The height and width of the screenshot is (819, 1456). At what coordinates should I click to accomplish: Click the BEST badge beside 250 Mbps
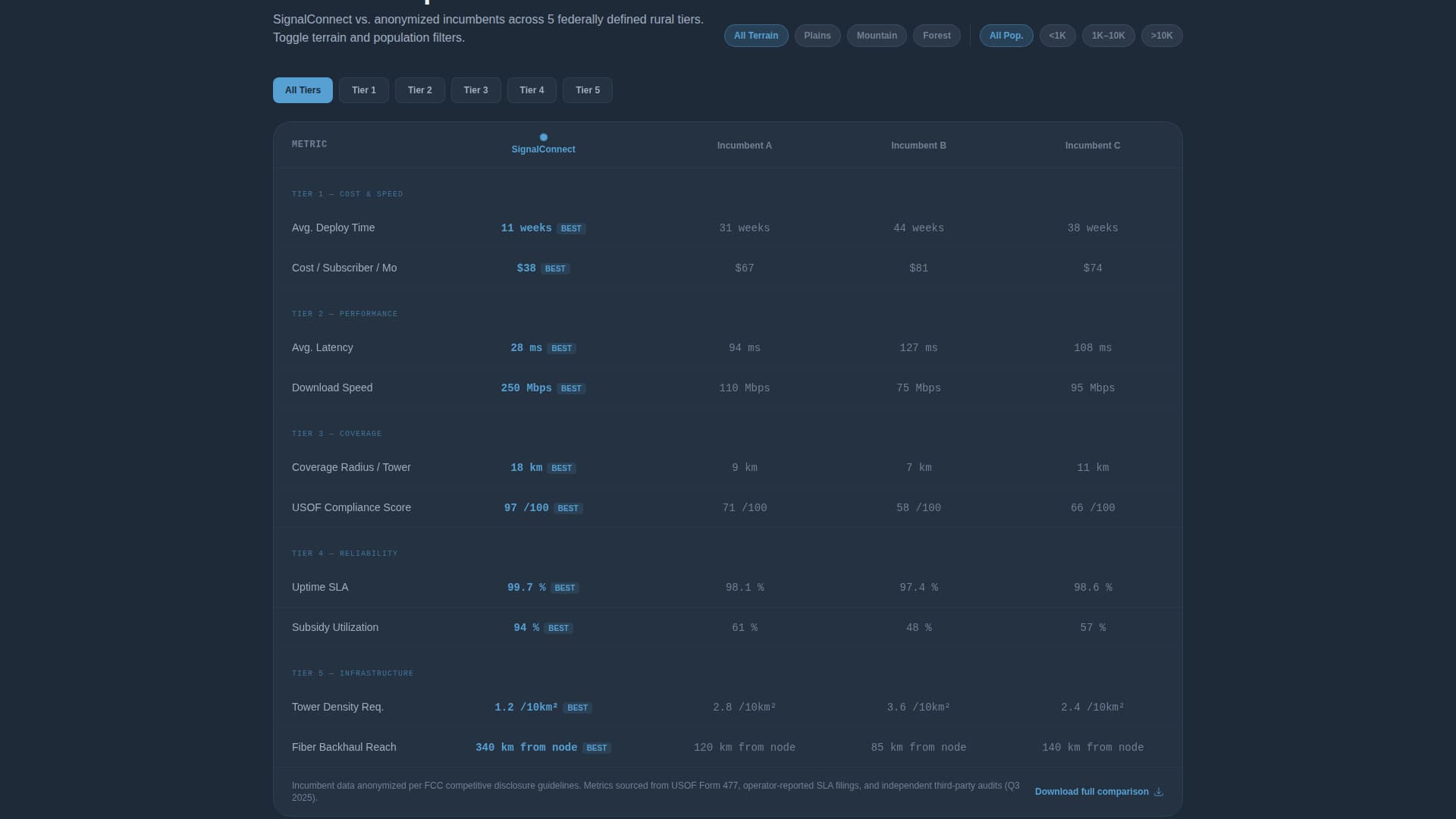(571, 388)
